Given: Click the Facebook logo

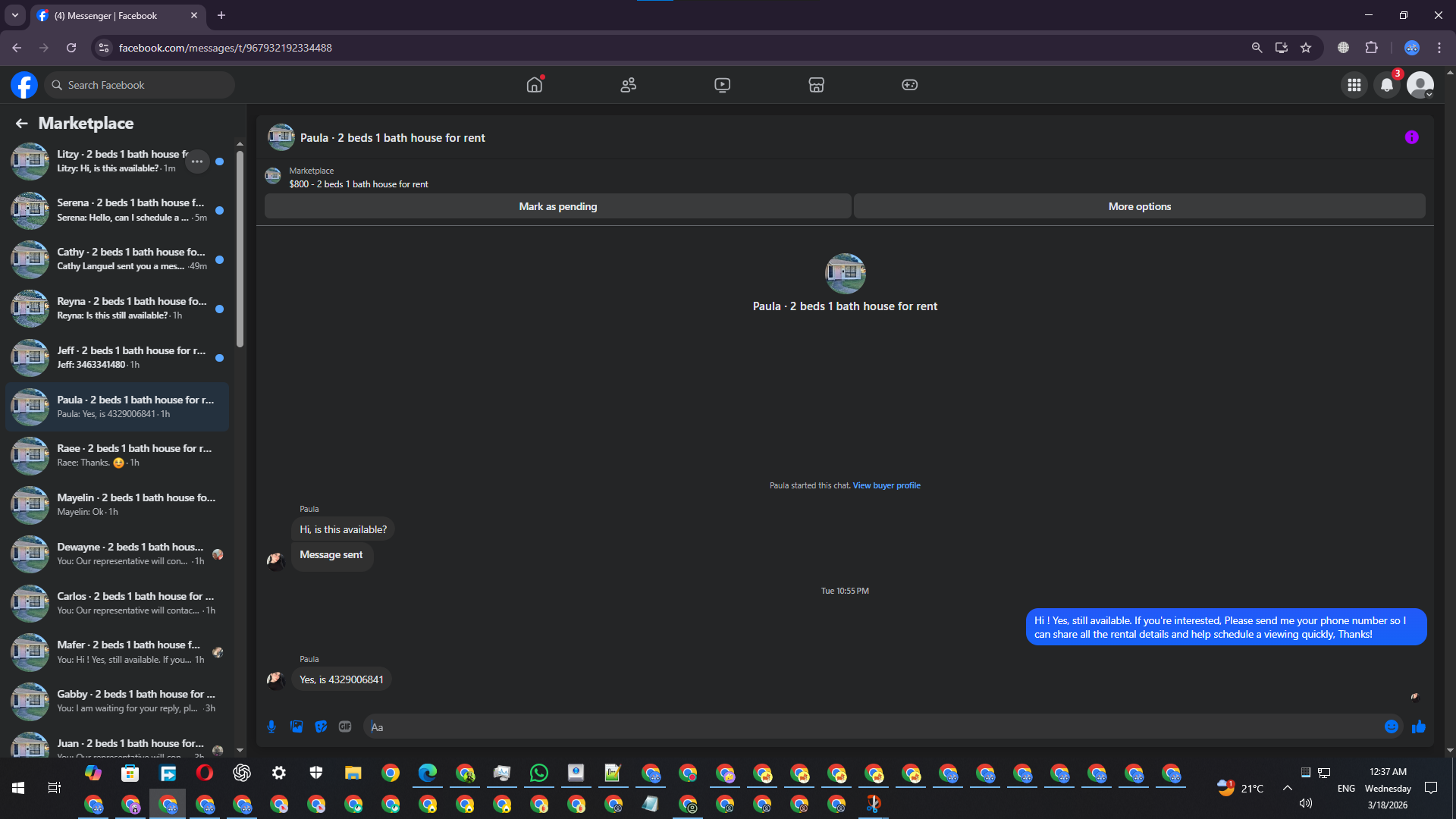Looking at the screenshot, I should (x=24, y=85).
